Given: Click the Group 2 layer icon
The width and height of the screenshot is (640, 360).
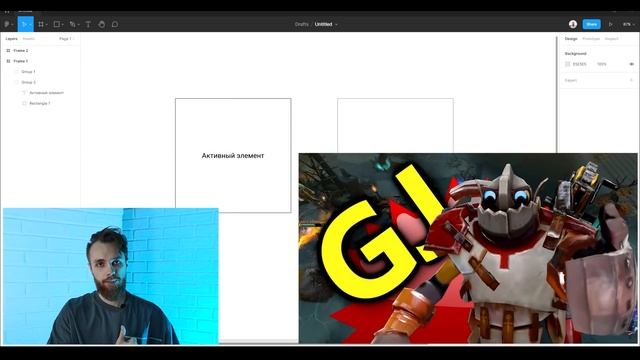Looking at the screenshot, I should tap(16, 82).
